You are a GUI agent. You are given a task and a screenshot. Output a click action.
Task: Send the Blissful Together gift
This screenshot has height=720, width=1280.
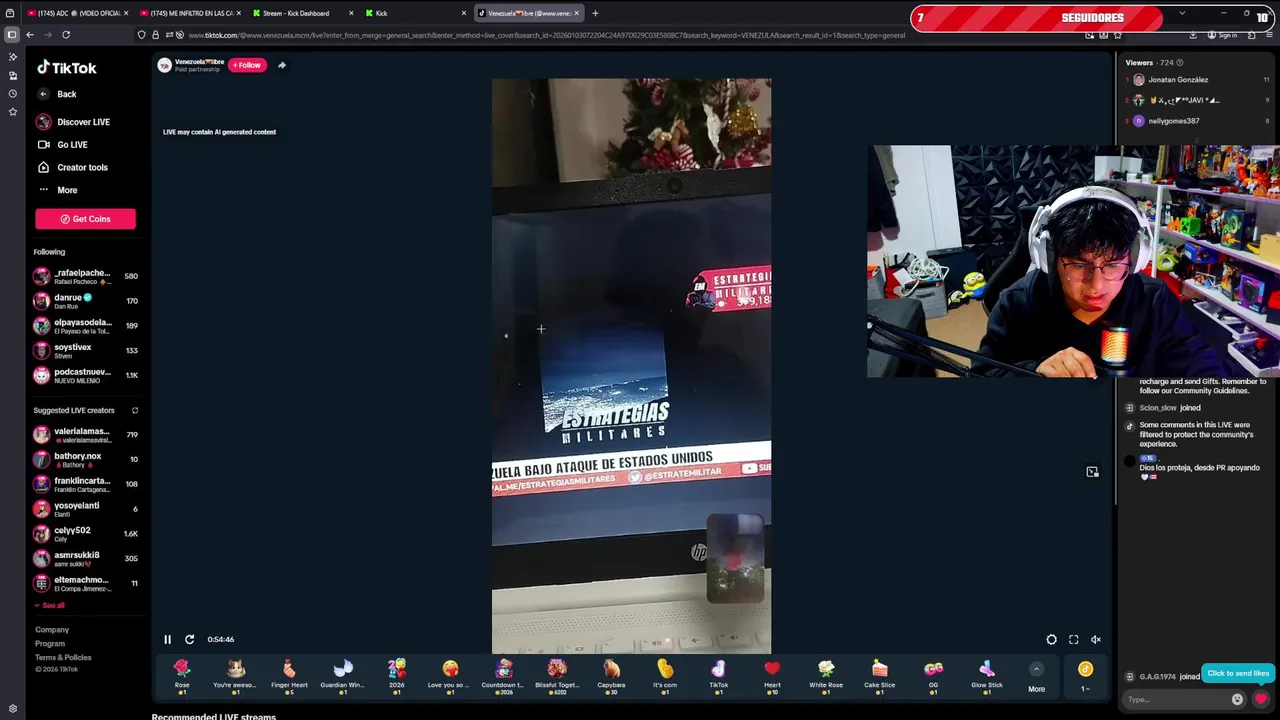(557, 676)
